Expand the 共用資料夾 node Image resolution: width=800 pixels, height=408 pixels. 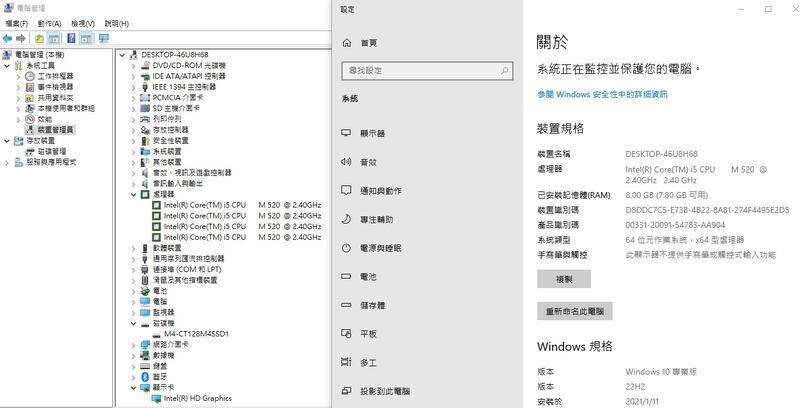point(18,98)
